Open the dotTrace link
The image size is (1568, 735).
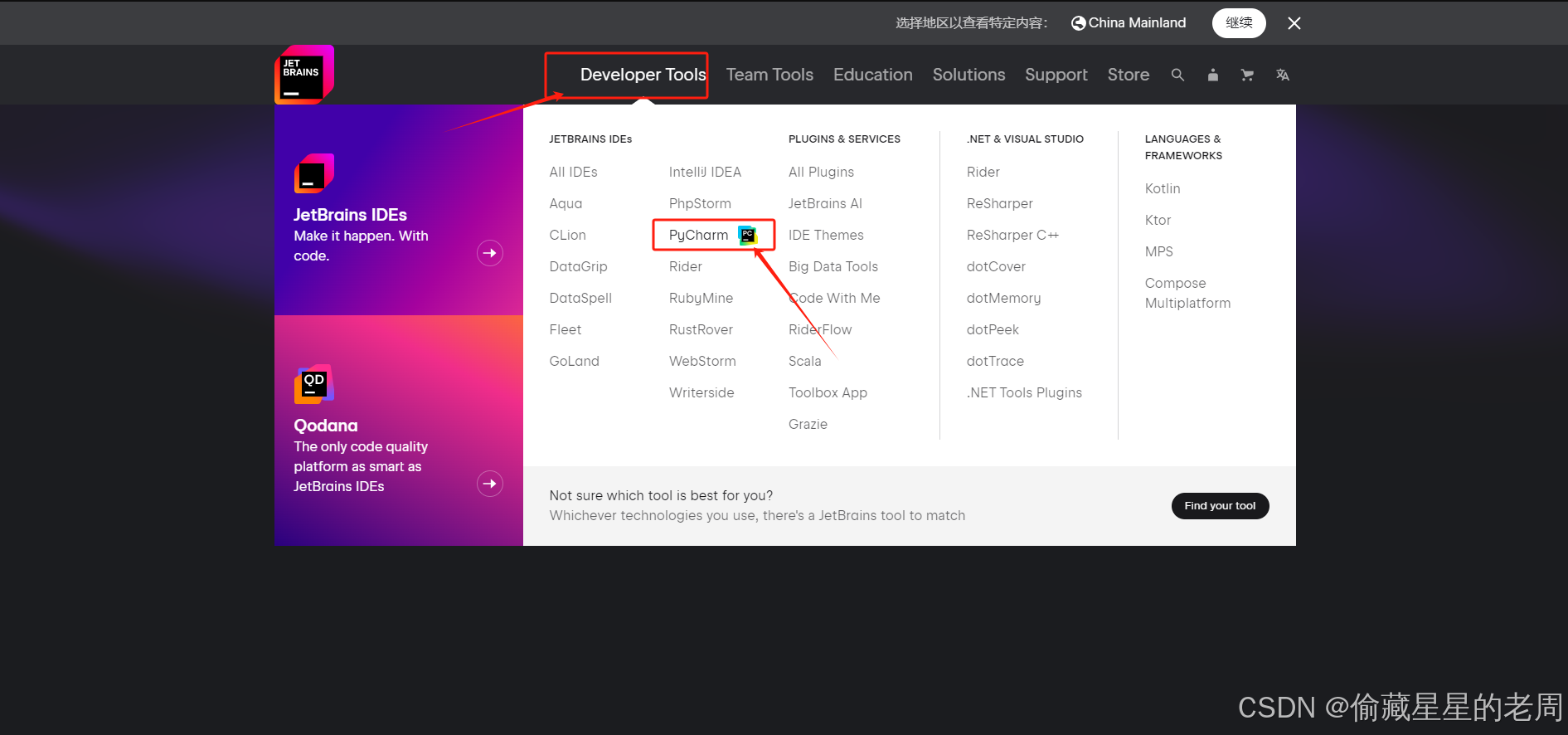(x=995, y=361)
